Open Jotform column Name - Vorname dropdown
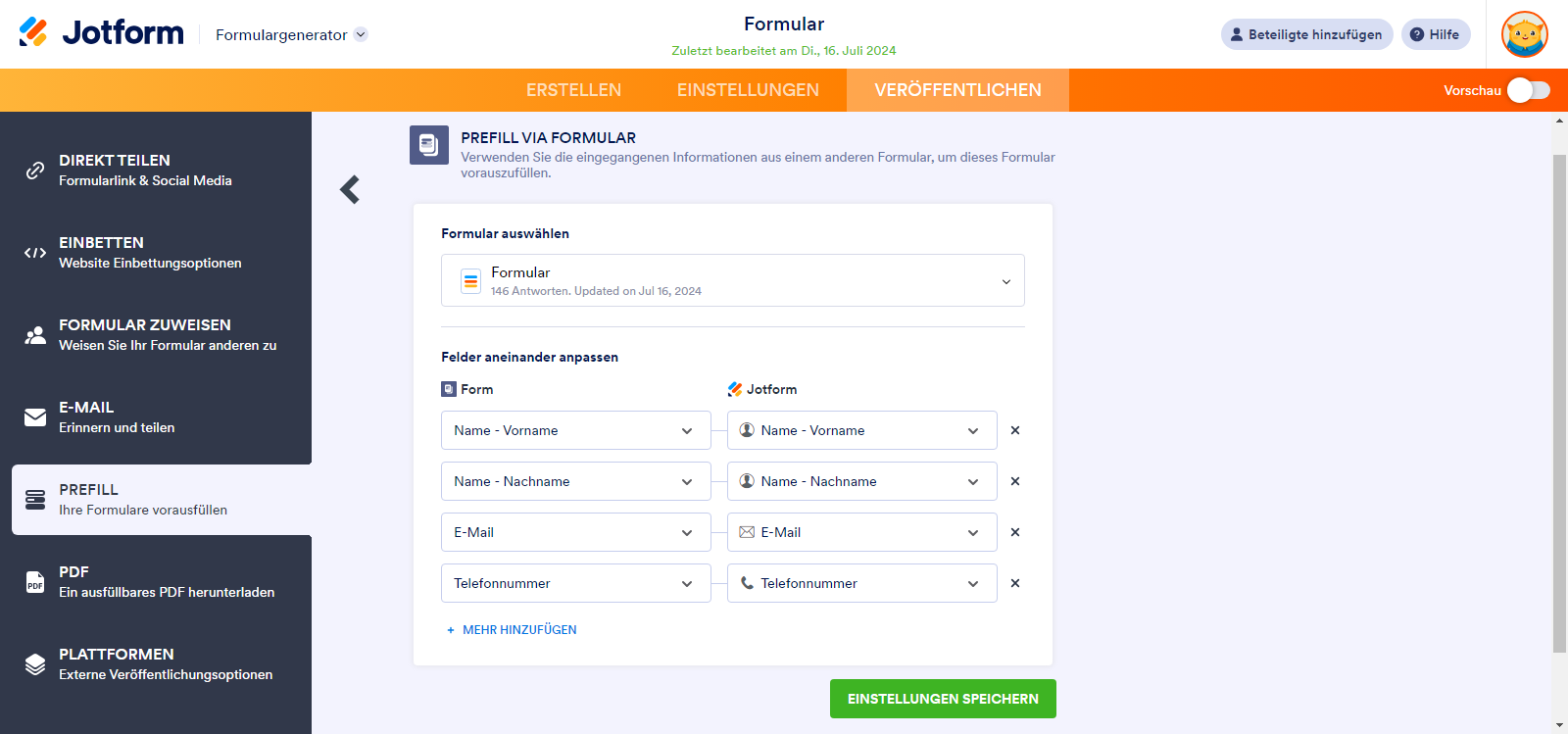Image resolution: width=1568 pixels, height=734 pixels. coord(862,430)
